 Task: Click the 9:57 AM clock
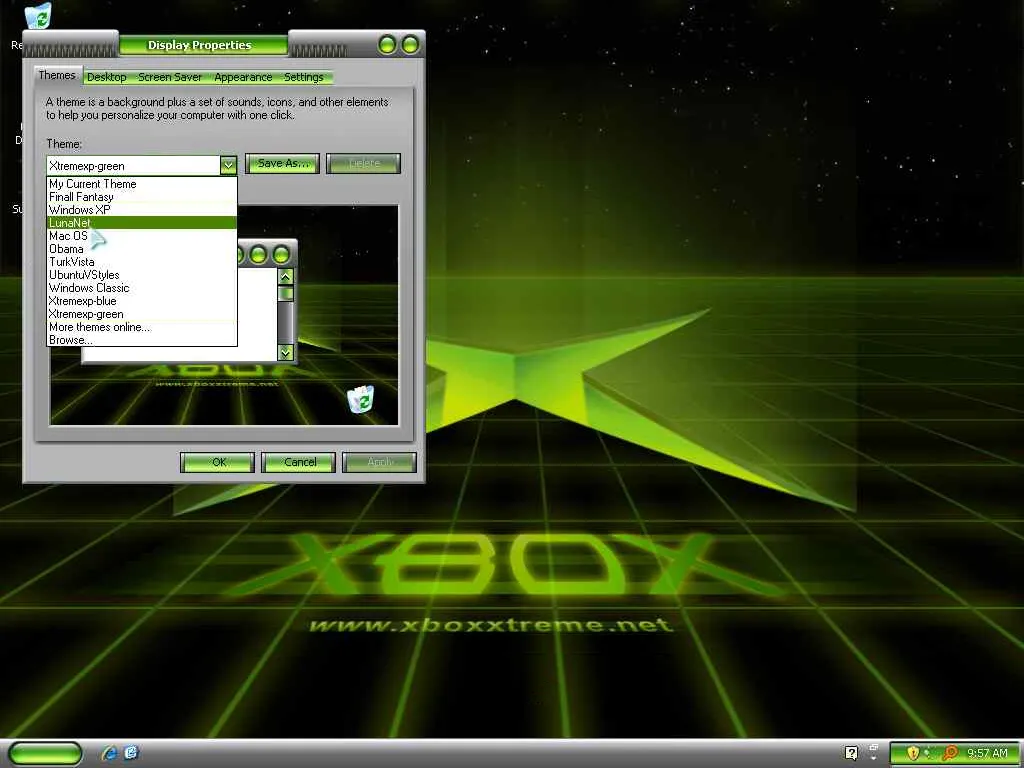pos(987,753)
